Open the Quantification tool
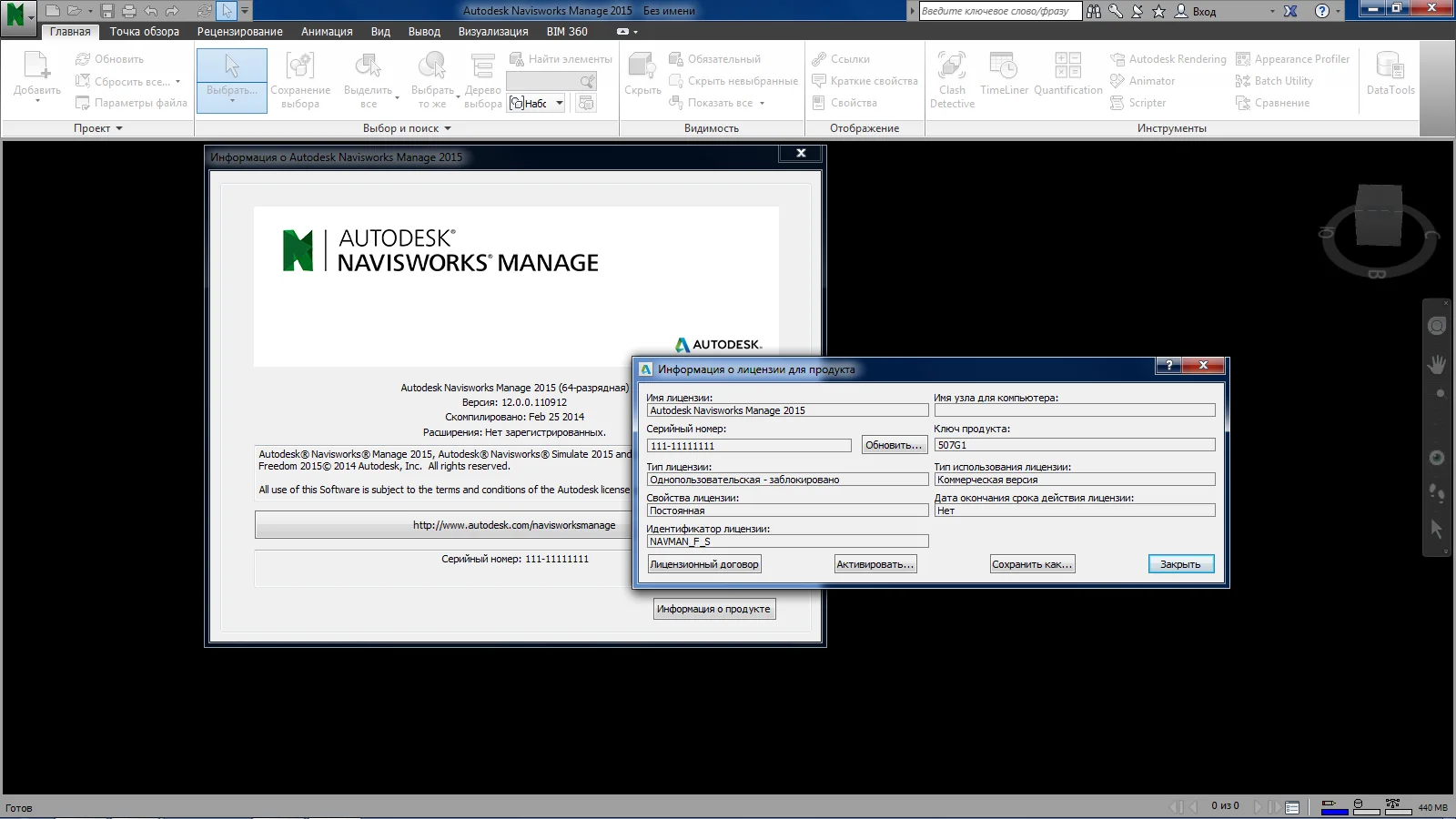This screenshot has height=819, width=1456. (1067, 75)
